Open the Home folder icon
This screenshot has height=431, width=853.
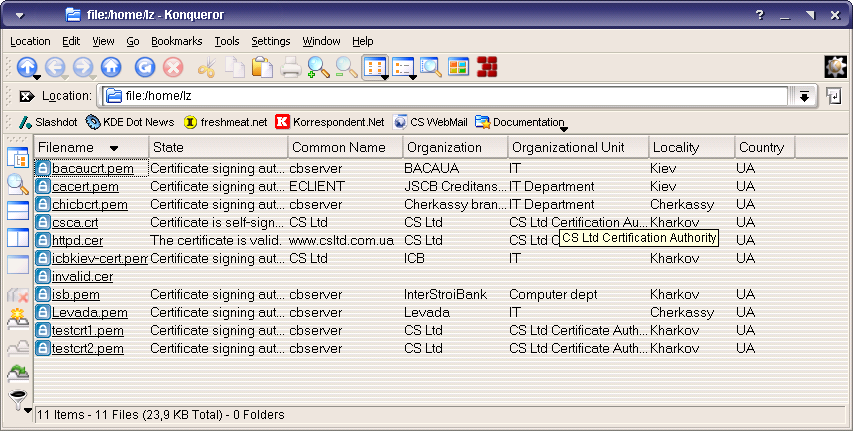[111, 67]
